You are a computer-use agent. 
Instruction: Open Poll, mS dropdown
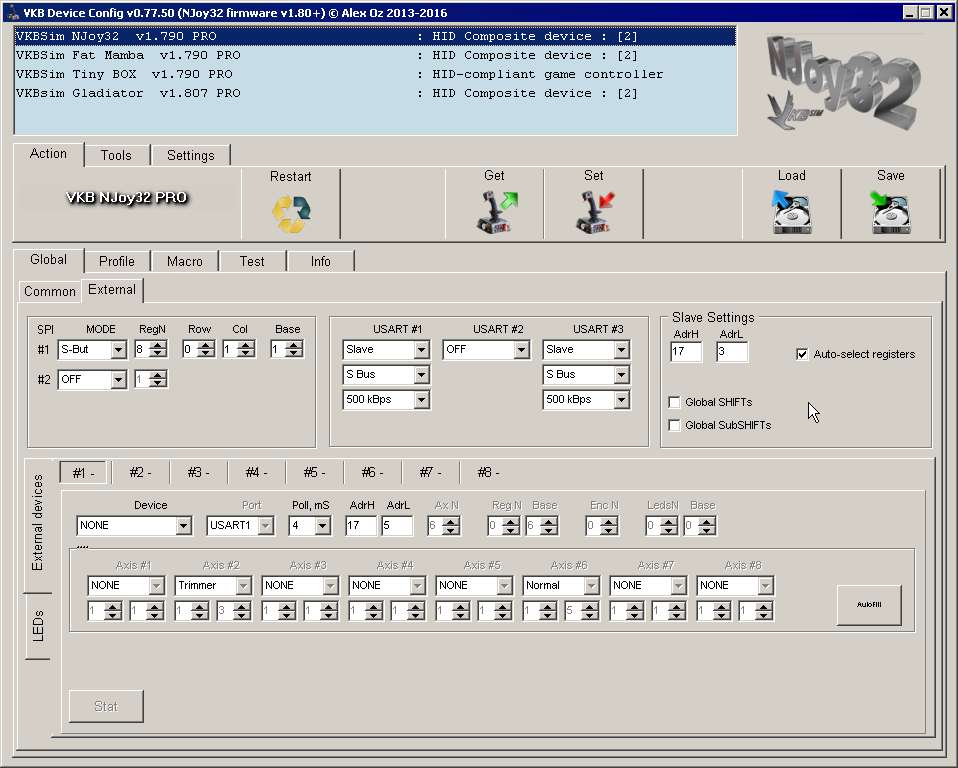(310, 525)
